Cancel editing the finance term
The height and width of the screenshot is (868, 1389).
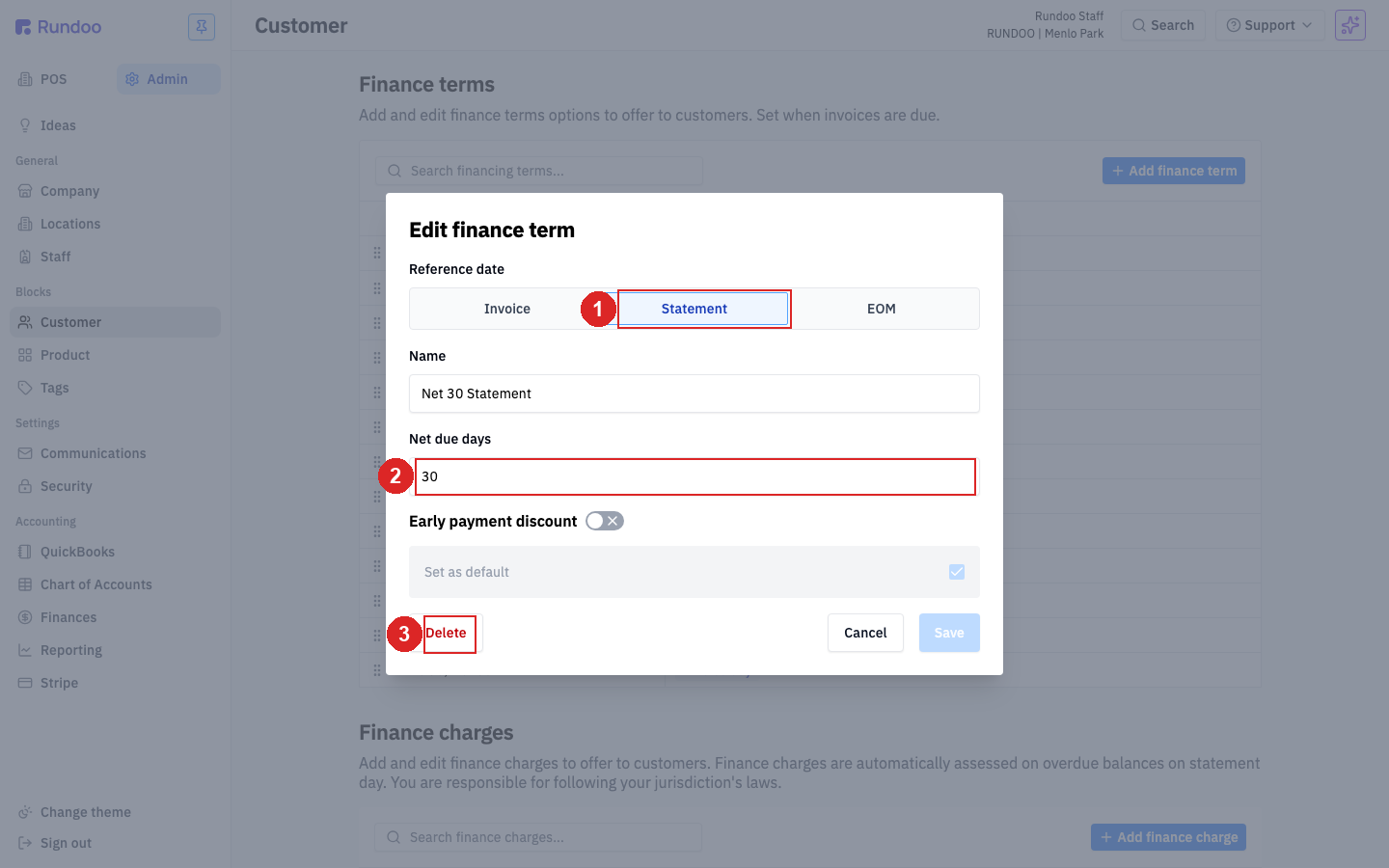coord(865,633)
